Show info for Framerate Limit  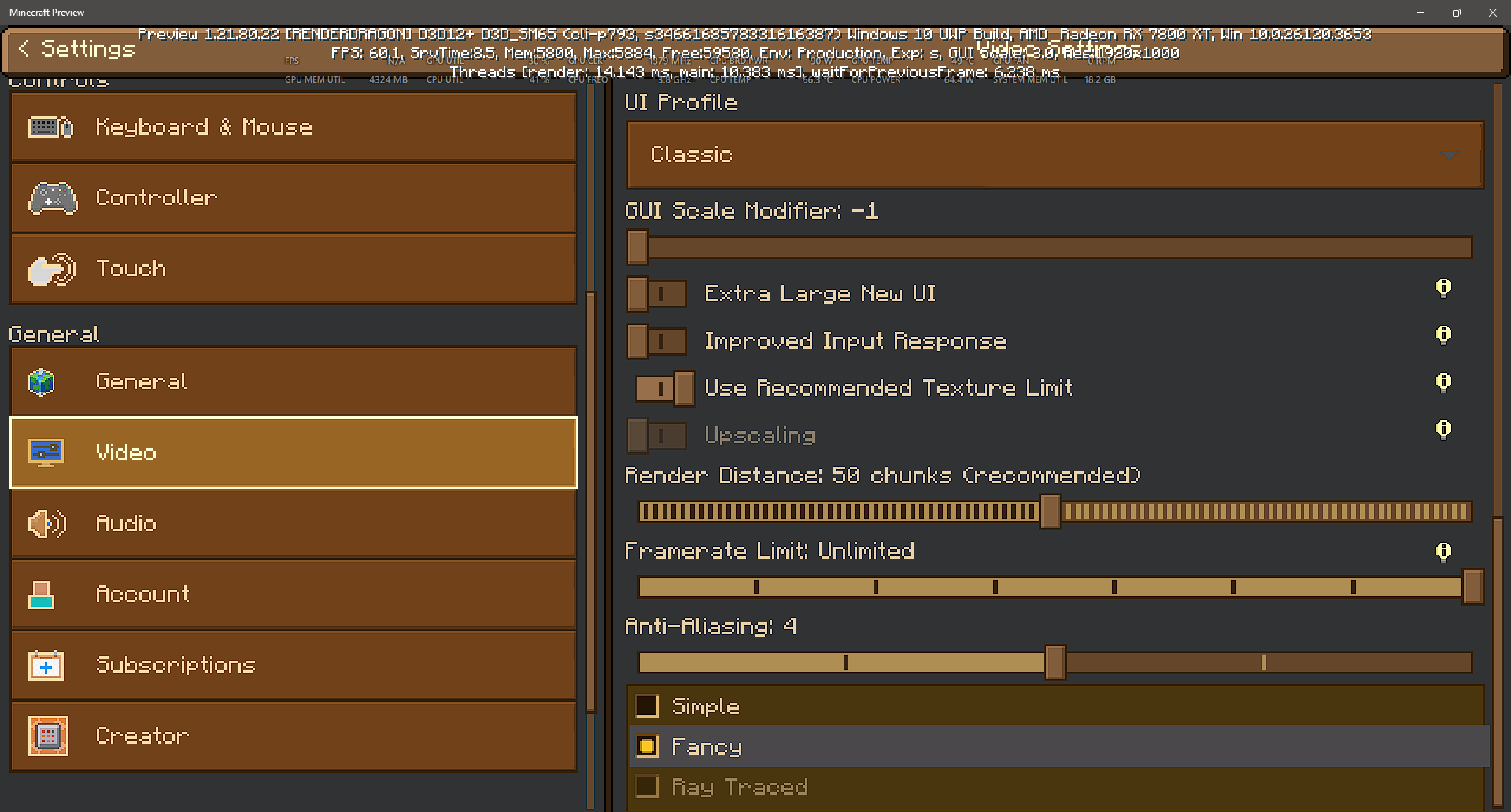pyautogui.click(x=1443, y=552)
